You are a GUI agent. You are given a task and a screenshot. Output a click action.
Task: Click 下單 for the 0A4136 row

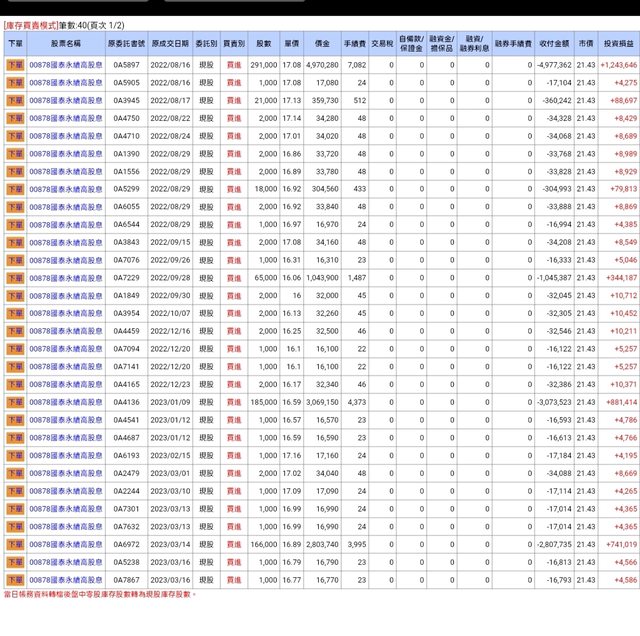(x=15, y=402)
